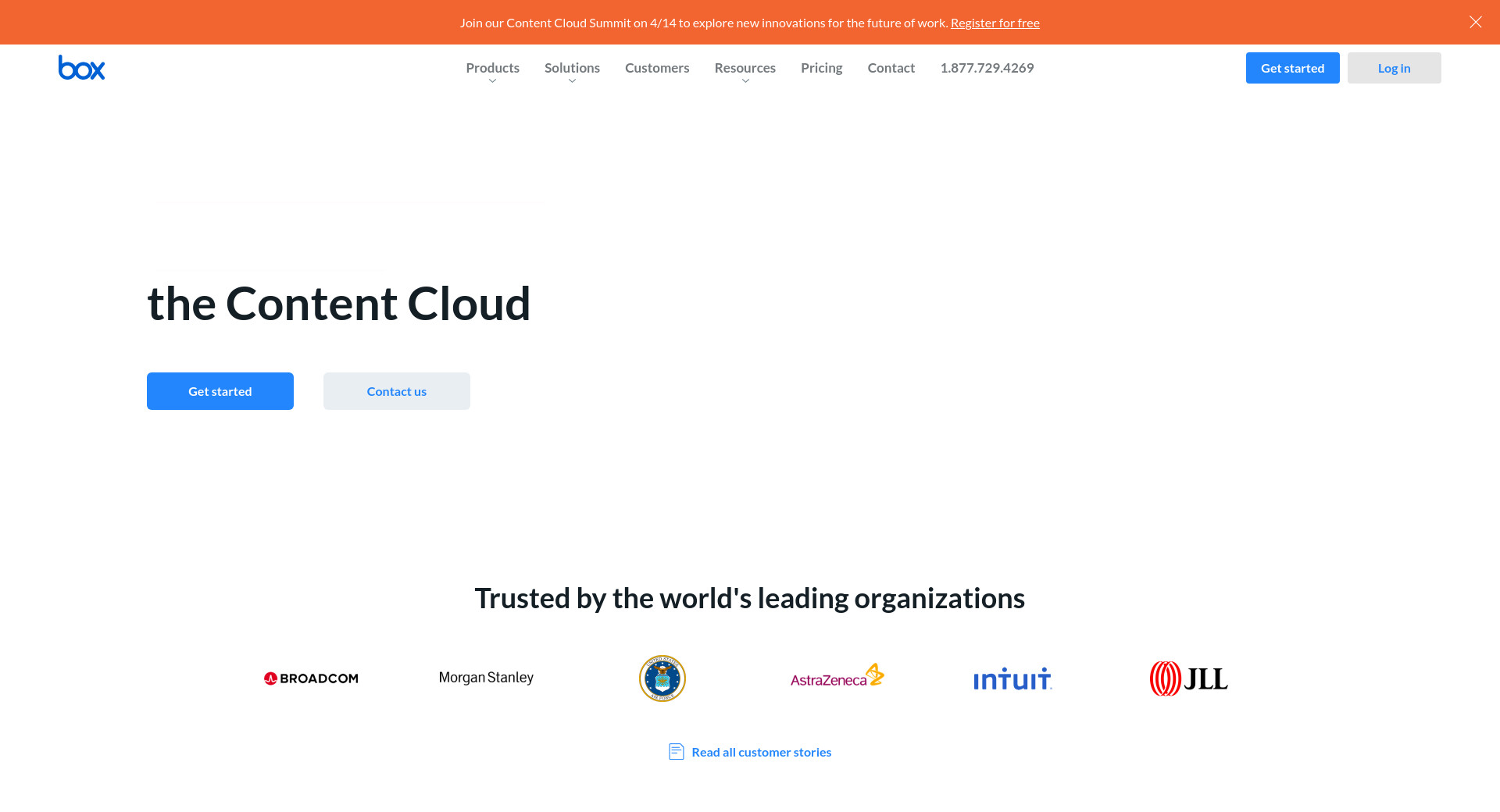Click the AstraZeneca logo
Viewport: 1500px width, 812px height.
click(x=837, y=677)
